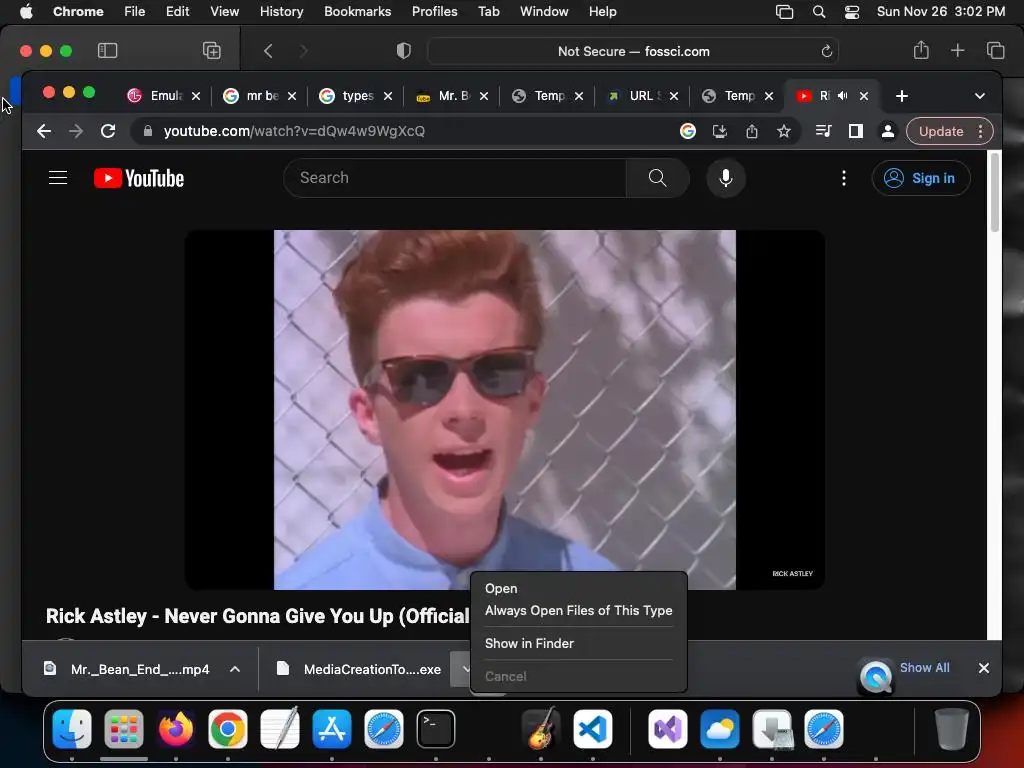Click the YouTube page scrollbar
1024x768 pixels.
point(995,192)
